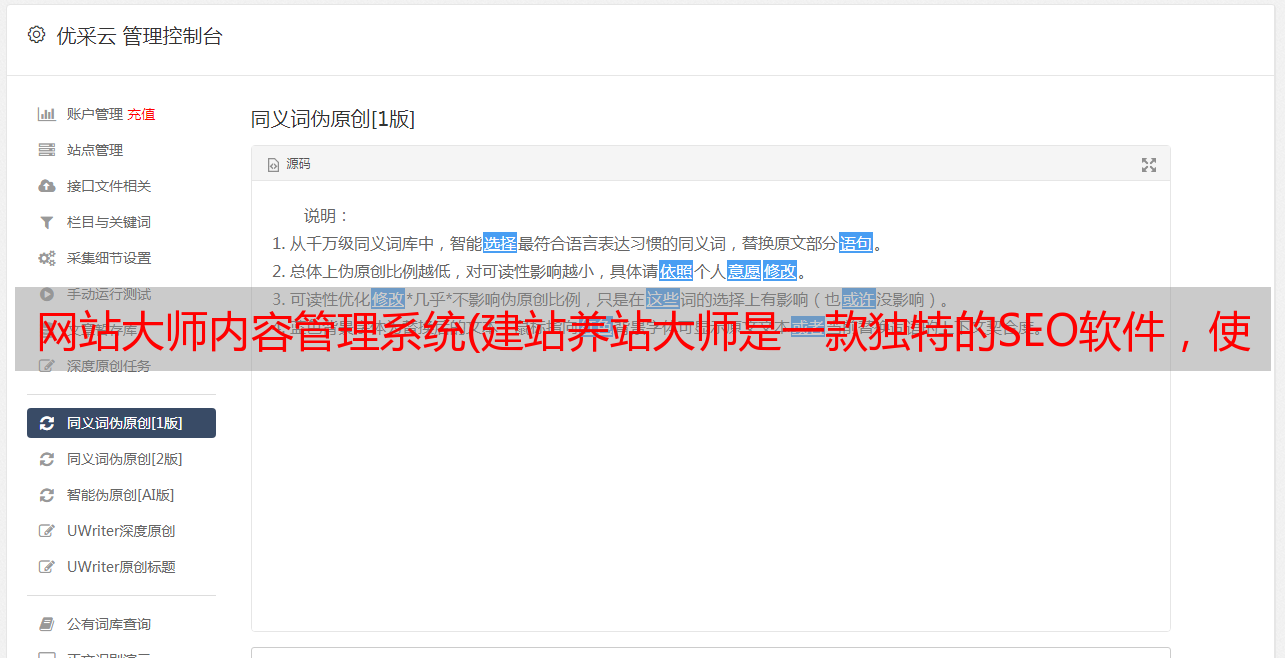Click the 优采云 管理控制台 title link
Viewport: 1285px width, 658px height.
(139, 36)
